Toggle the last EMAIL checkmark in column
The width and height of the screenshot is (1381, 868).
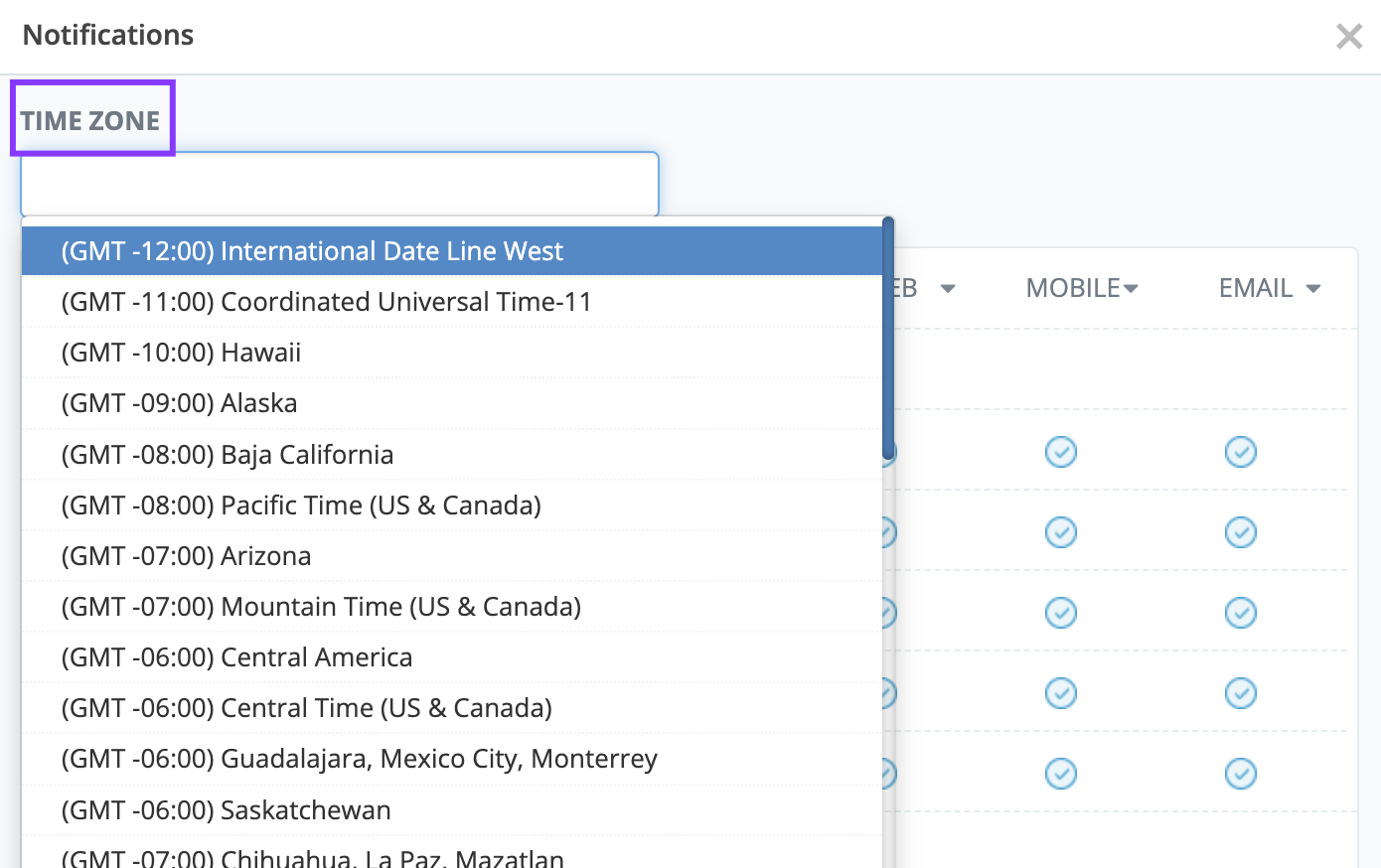(1241, 774)
